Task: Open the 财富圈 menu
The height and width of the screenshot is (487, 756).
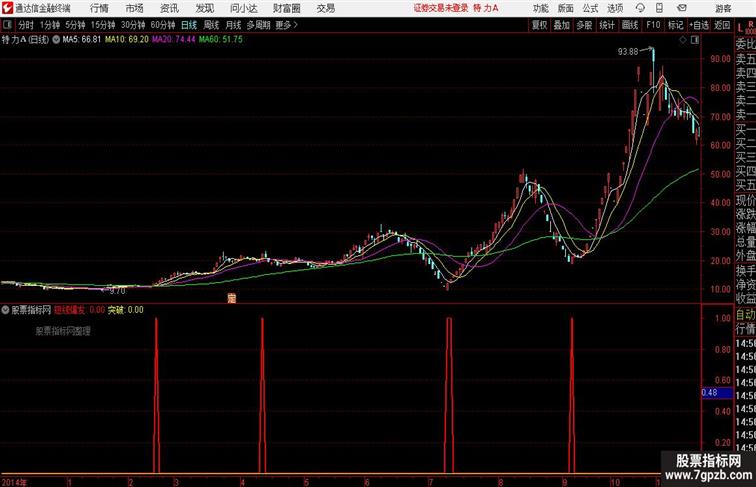Action: coord(286,8)
